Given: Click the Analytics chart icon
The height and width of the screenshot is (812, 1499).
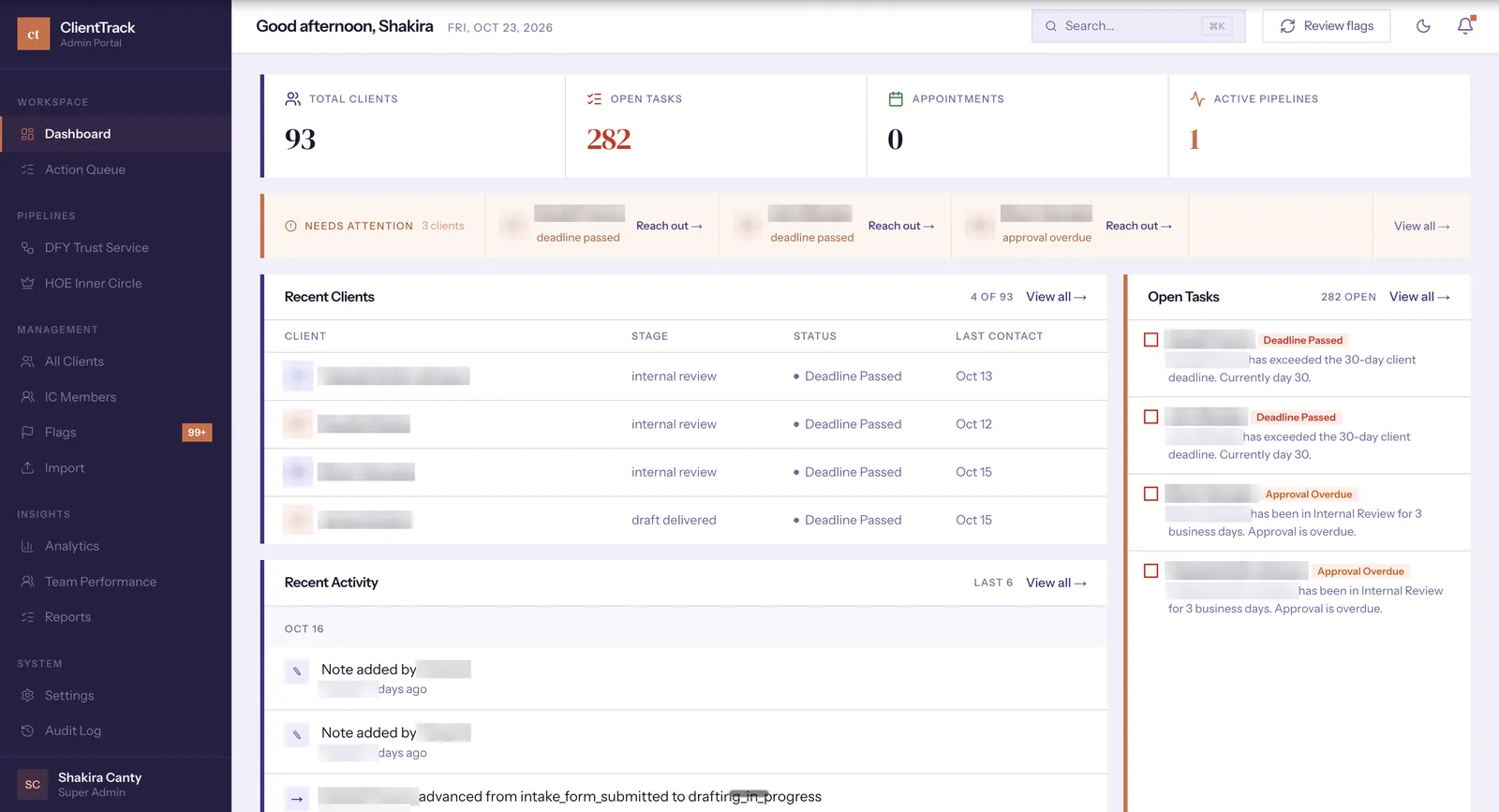Looking at the screenshot, I should coord(27,546).
